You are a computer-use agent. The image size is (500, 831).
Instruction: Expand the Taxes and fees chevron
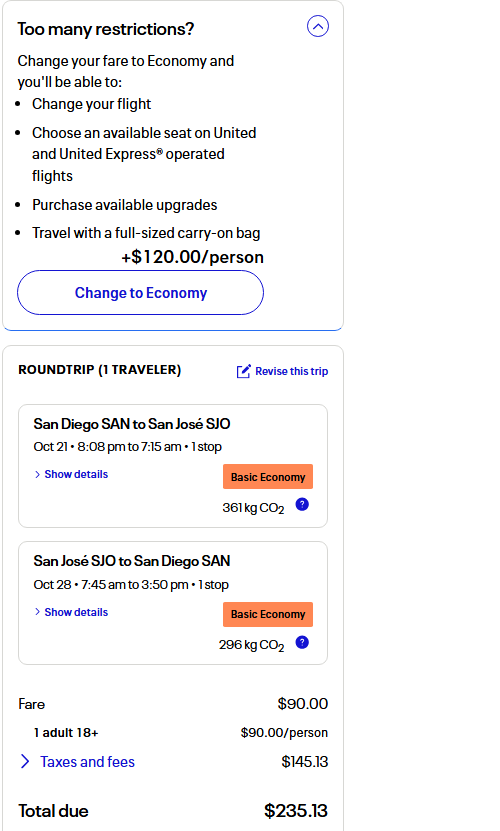coord(24,762)
